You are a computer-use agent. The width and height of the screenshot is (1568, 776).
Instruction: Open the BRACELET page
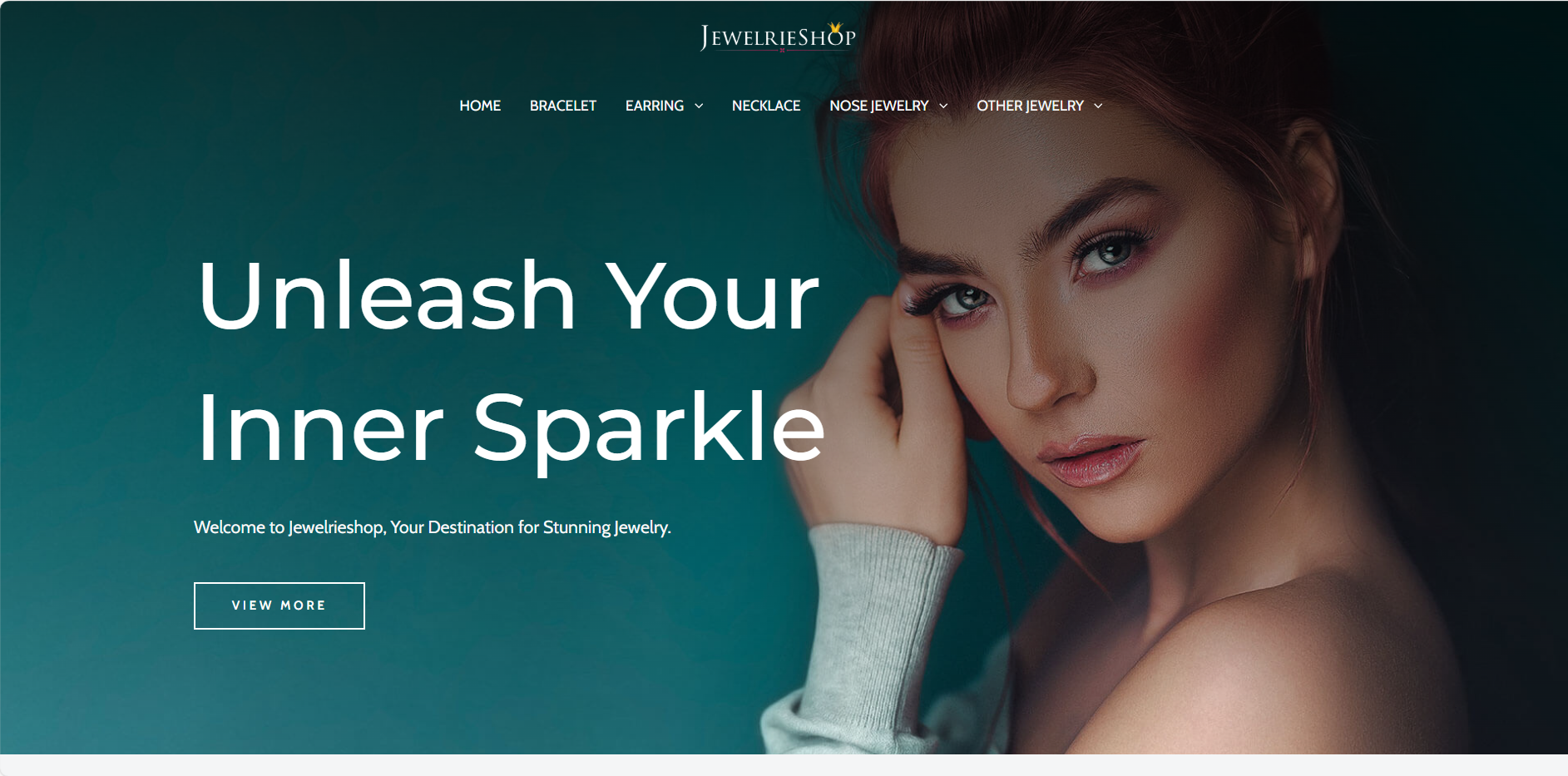pos(563,106)
